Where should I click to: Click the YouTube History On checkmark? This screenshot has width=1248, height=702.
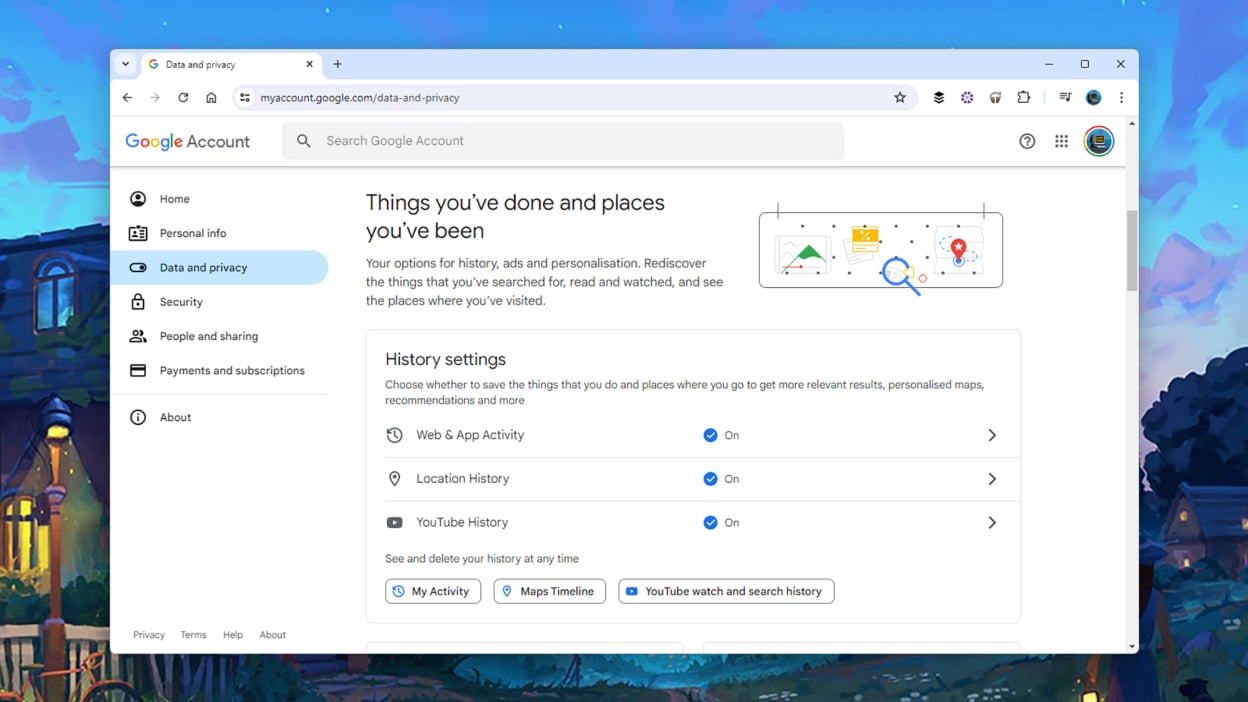(x=710, y=523)
